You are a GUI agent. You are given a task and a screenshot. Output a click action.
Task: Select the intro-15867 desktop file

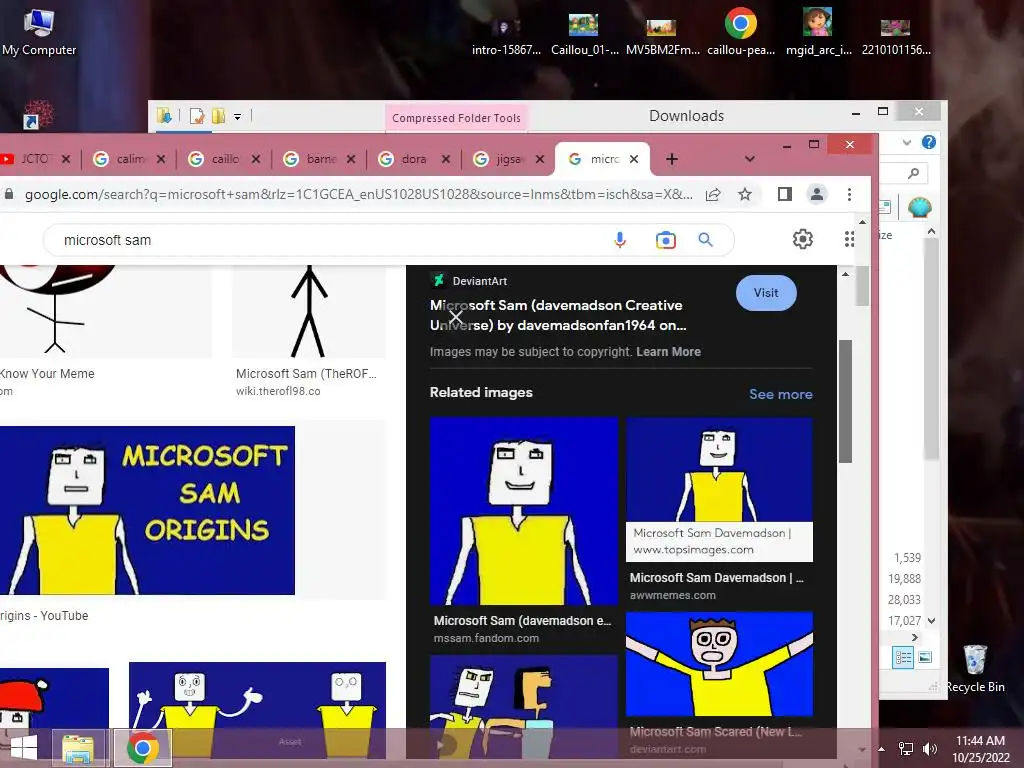pos(506,34)
